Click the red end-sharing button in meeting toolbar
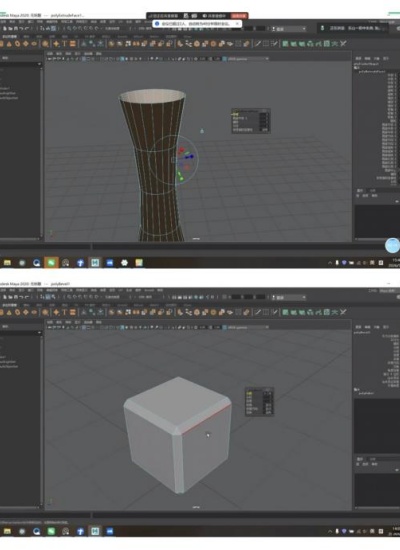The height and width of the screenshot is (550, 400). (x=239, y=16)
